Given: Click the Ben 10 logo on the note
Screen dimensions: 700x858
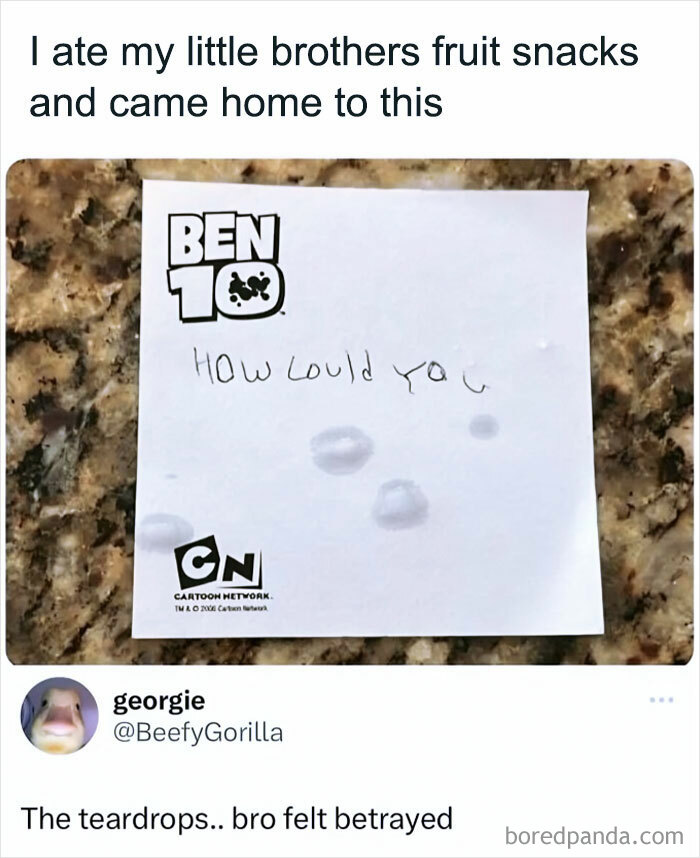Looking at the screenshot, I should (225, 266).
